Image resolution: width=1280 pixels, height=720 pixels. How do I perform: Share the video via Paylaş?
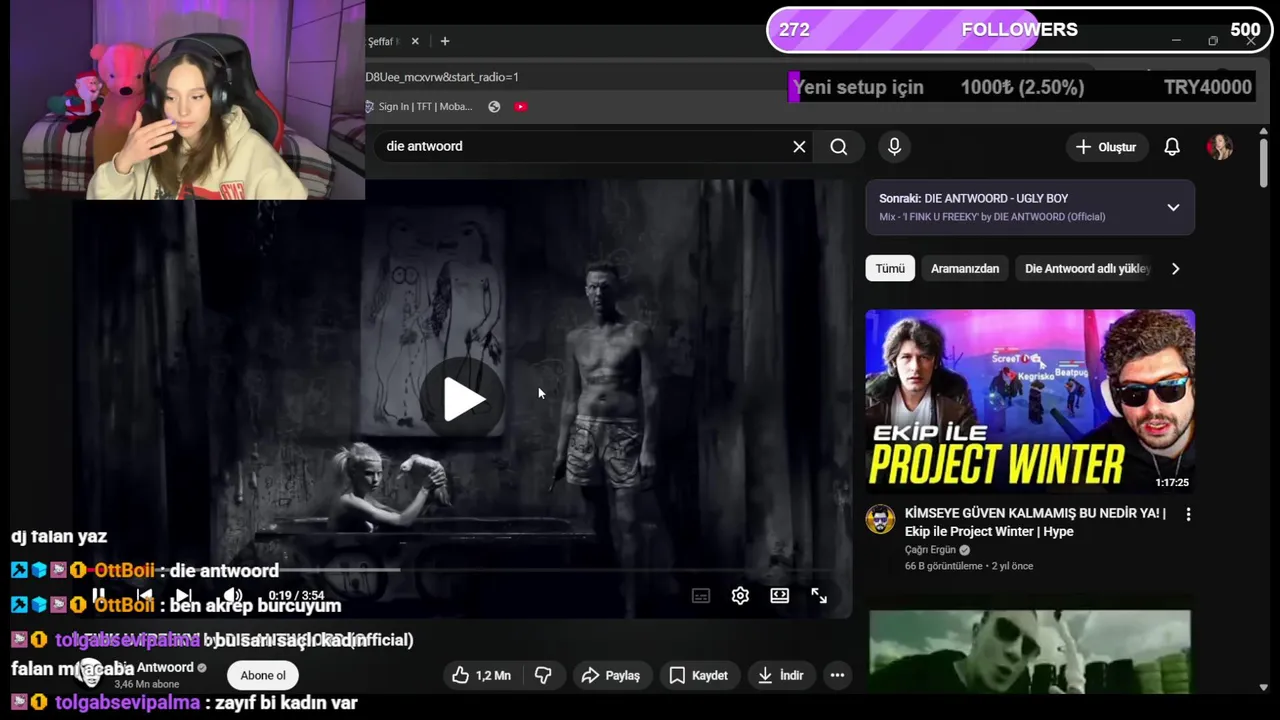point(611,675)
